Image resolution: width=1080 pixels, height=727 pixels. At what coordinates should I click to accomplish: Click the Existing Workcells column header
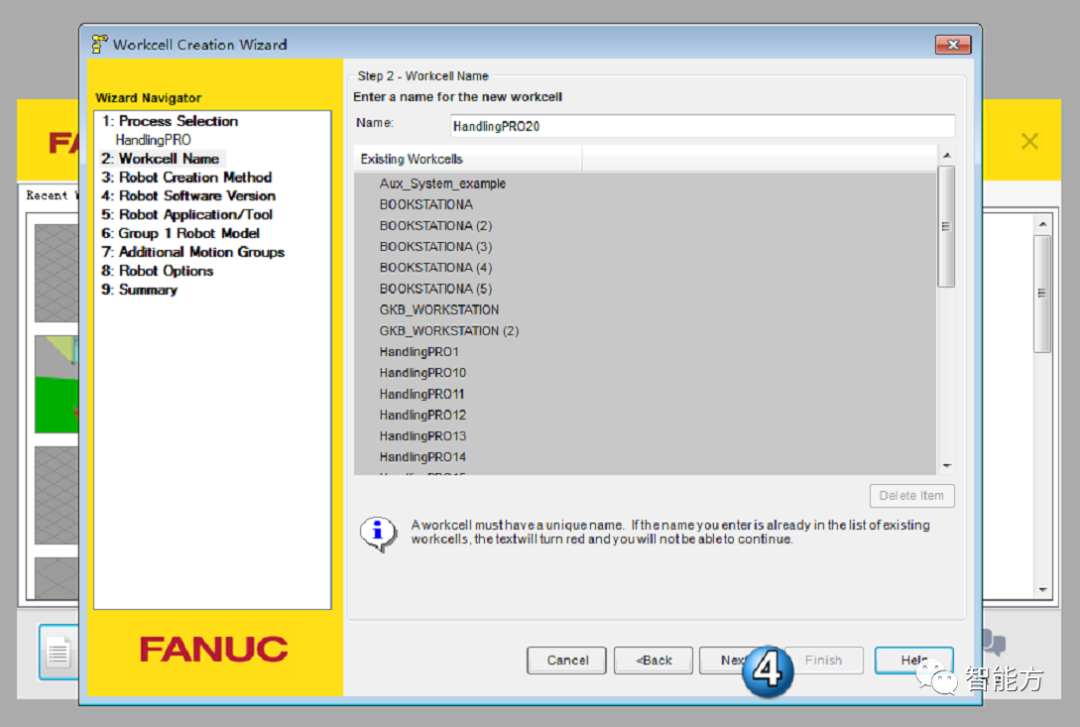468,159
